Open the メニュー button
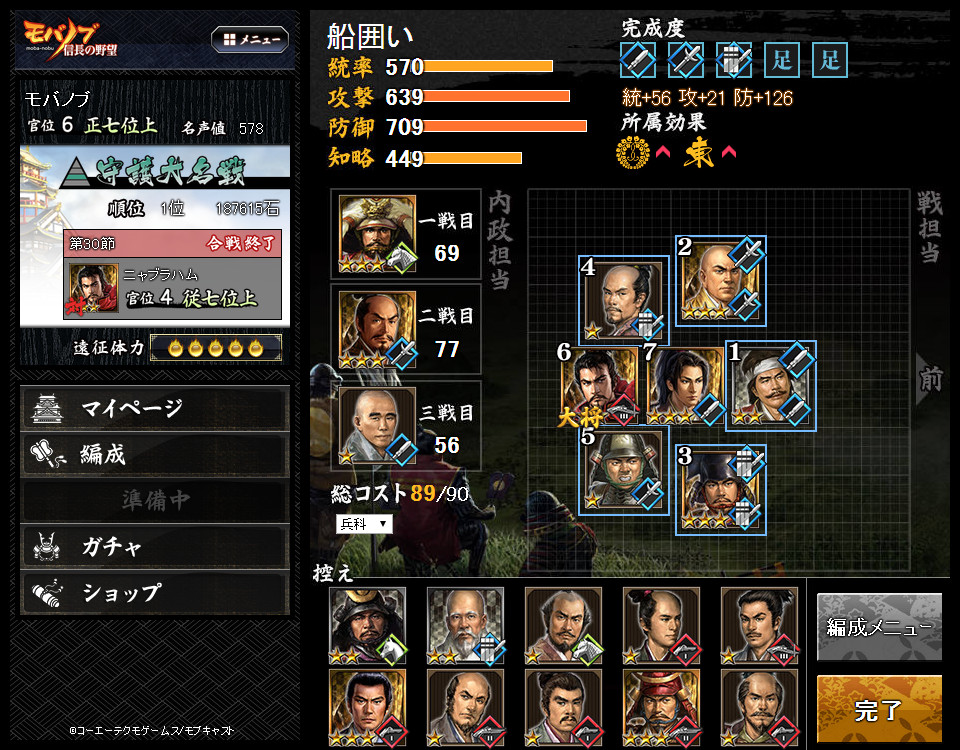Viewport: 960px width, 750px height. [x=250, y=40]
